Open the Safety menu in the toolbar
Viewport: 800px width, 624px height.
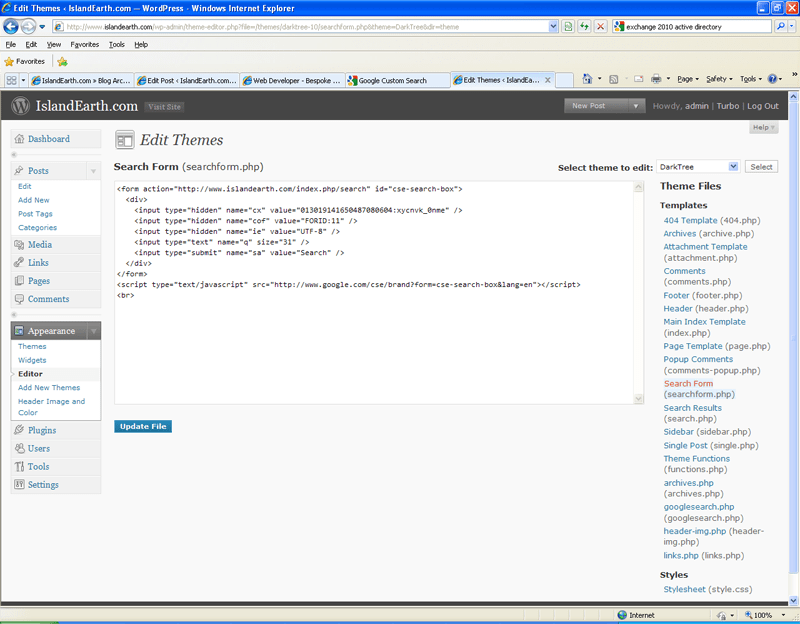tap(716, 78)
